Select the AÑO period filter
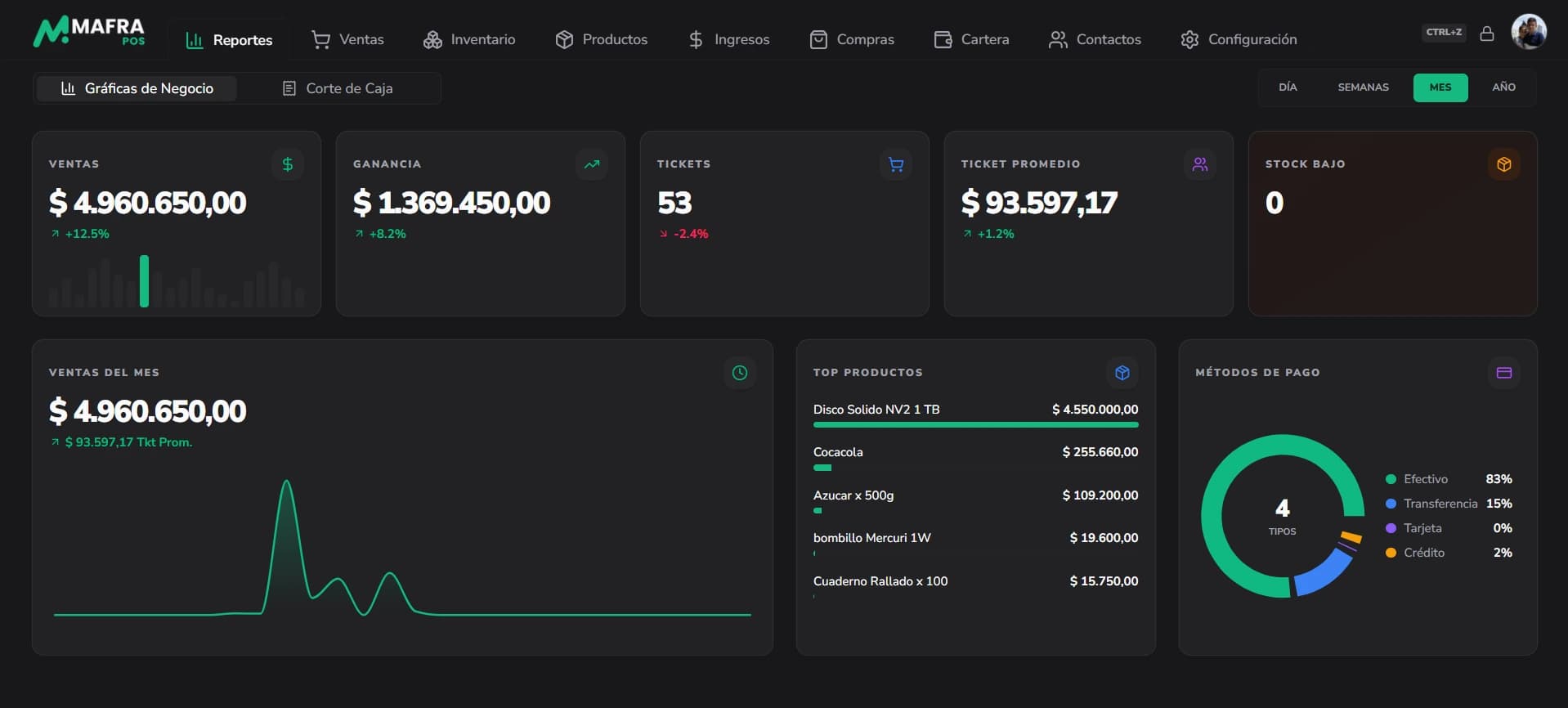This screenshot has width=1568, height=708. click(1503, 87)
